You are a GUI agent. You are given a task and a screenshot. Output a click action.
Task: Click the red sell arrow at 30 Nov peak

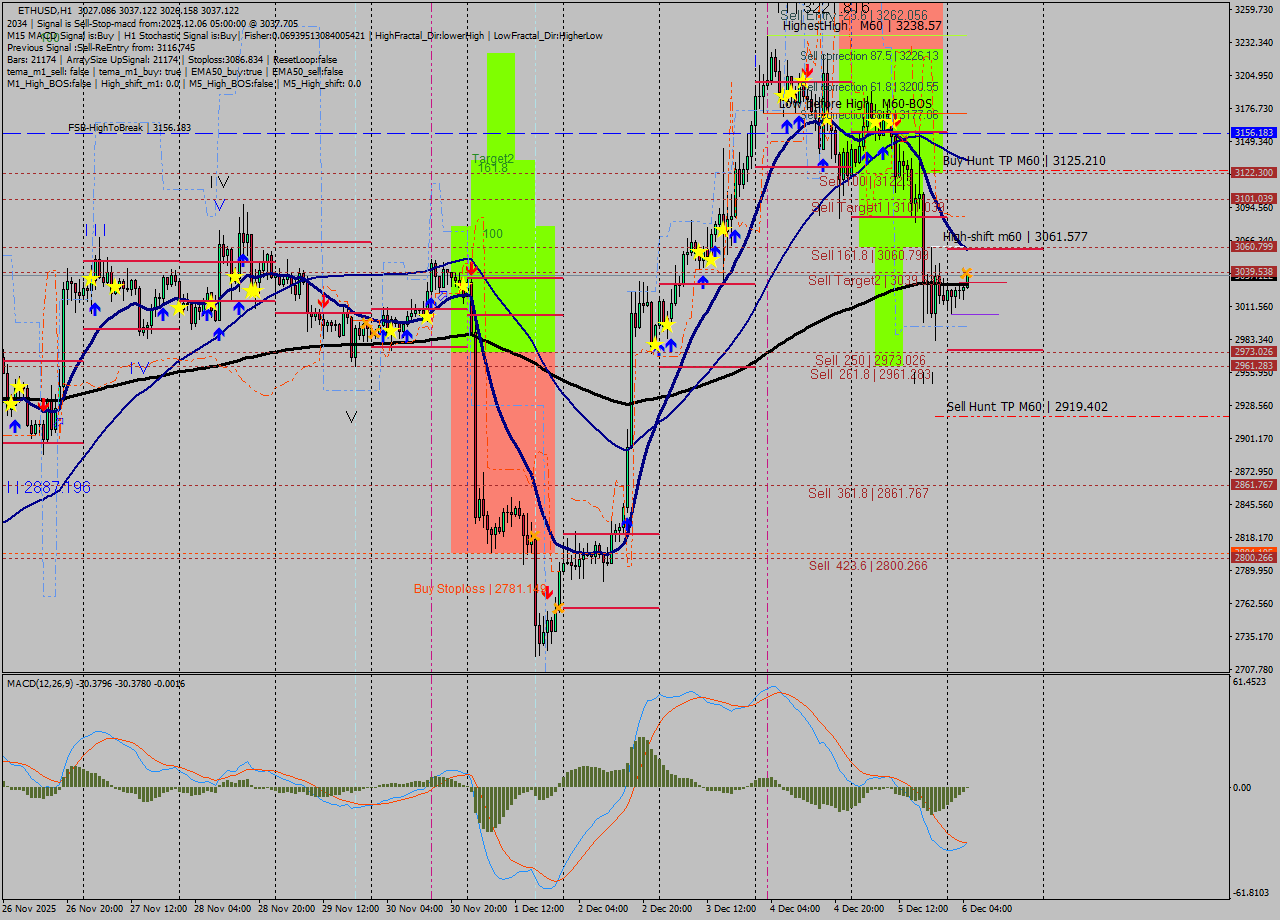tap(471, 268)
